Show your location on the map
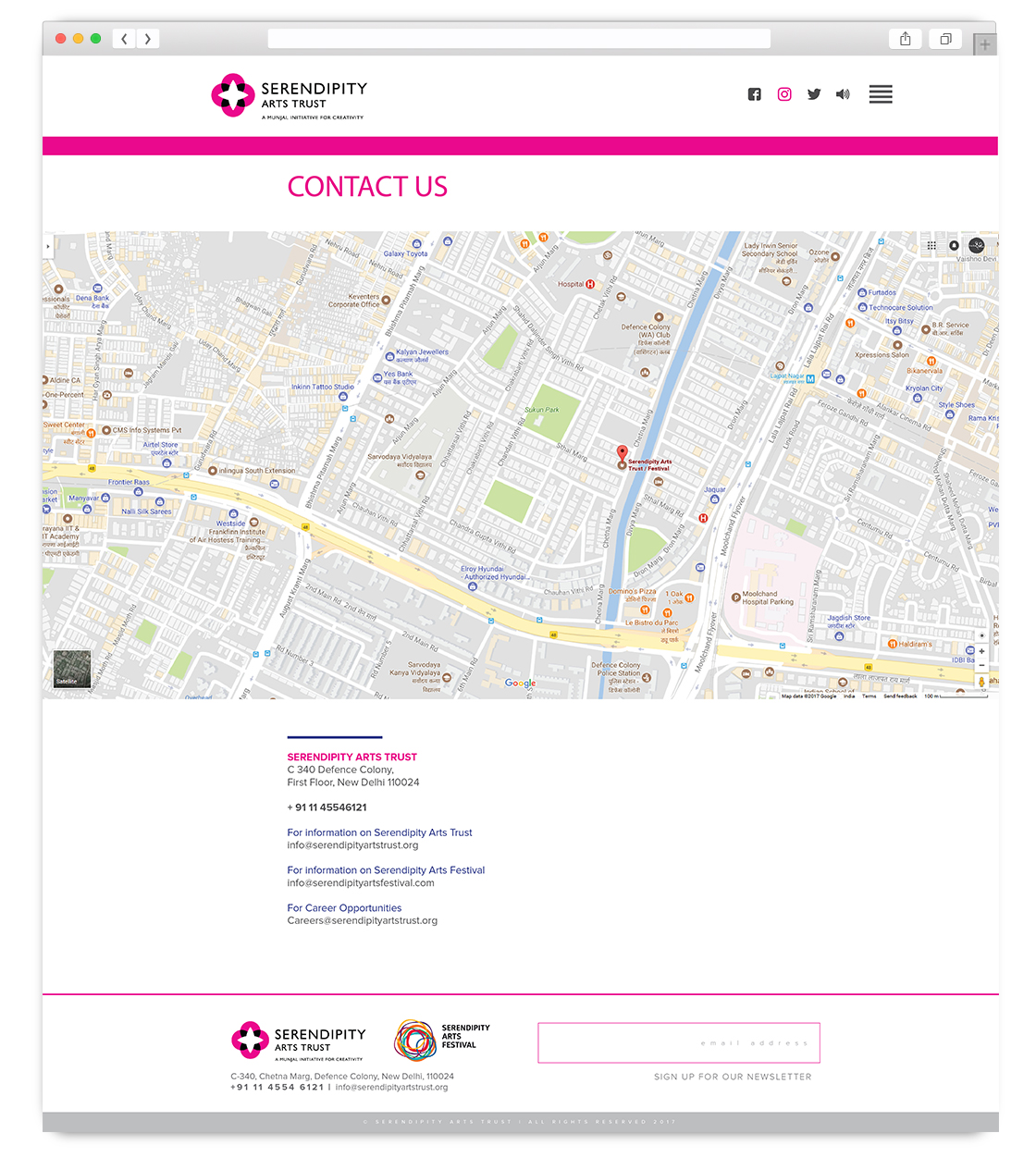Viewport: 1036px width, 1158px height. 982,635
